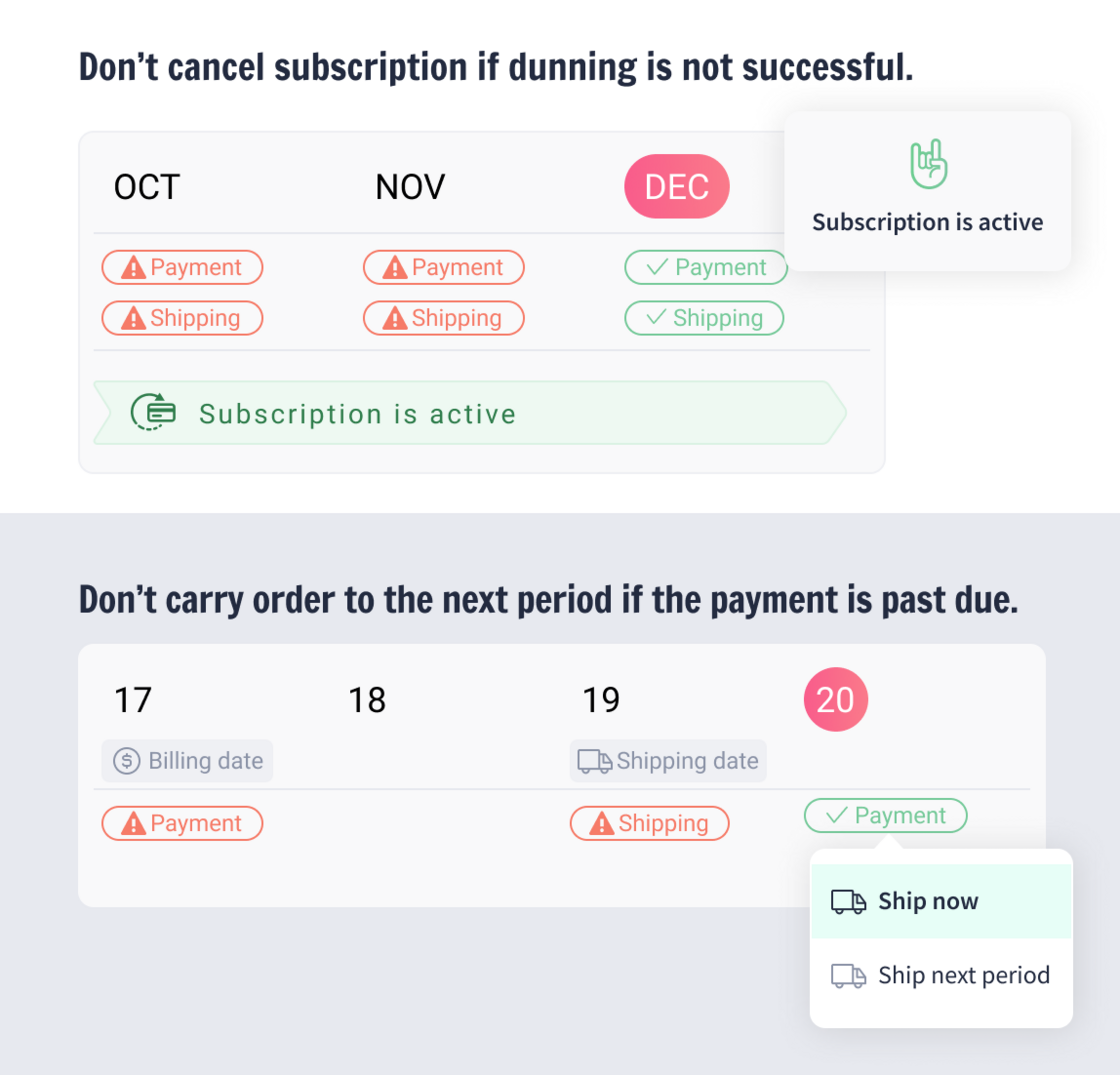This screenshot has height=1075, width=1120.
Task: Select the NOV month label
Action: (410, 187)
